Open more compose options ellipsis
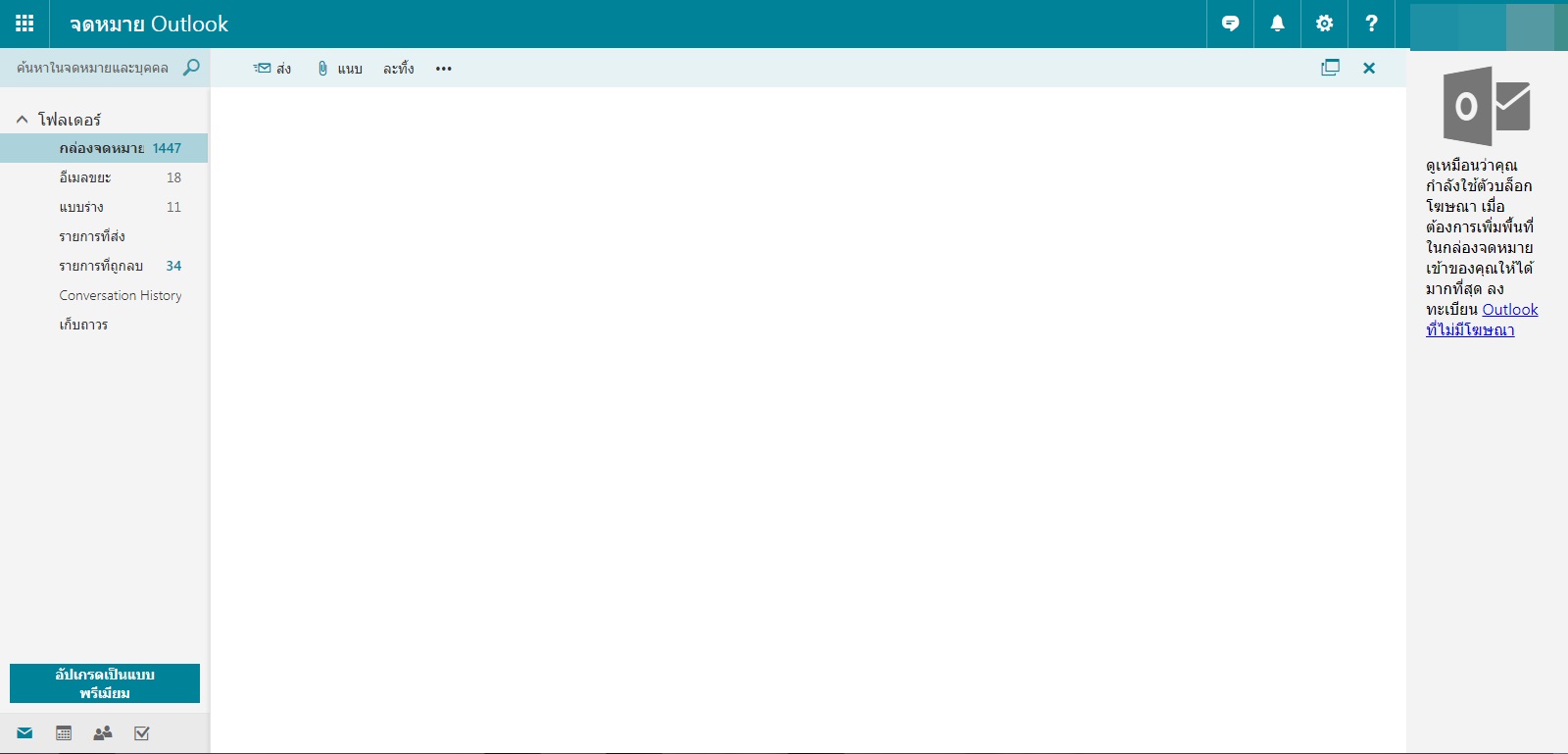Viewport: 1568px width, 754px height. point(444,69)
